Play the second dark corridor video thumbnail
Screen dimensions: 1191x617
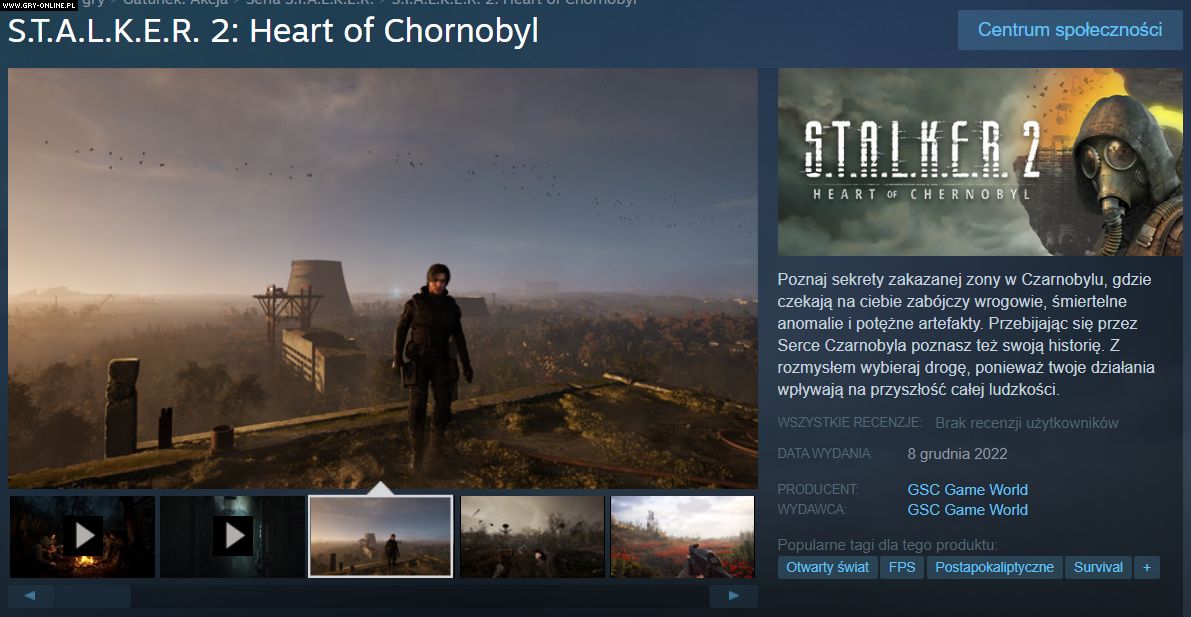click(232, 536)
